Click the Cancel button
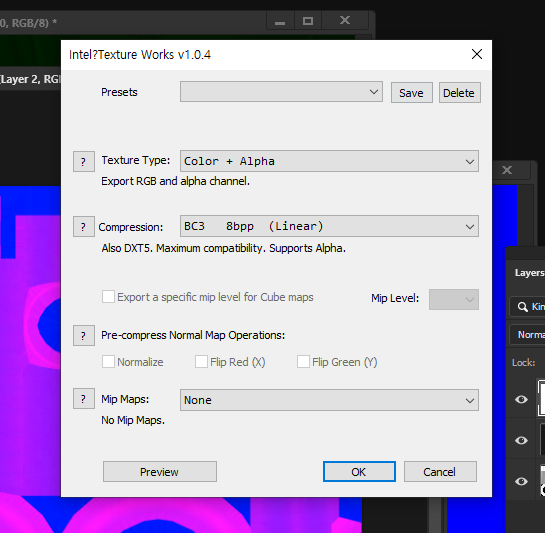The image size is (545, 533). [440, 471]
